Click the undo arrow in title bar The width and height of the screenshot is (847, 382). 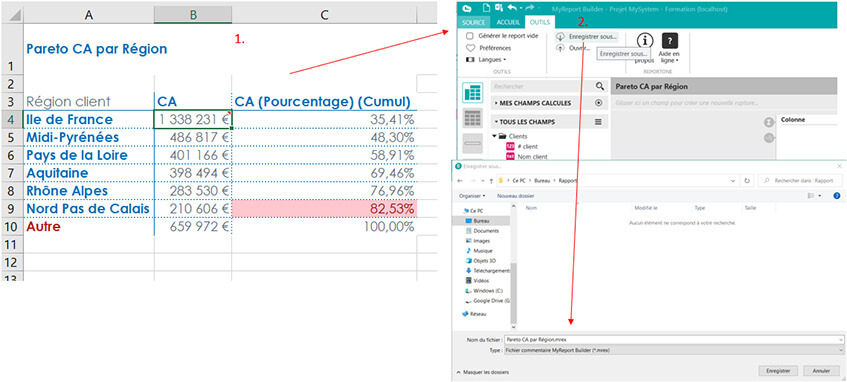pyautogui.click(x=512, y=8)
